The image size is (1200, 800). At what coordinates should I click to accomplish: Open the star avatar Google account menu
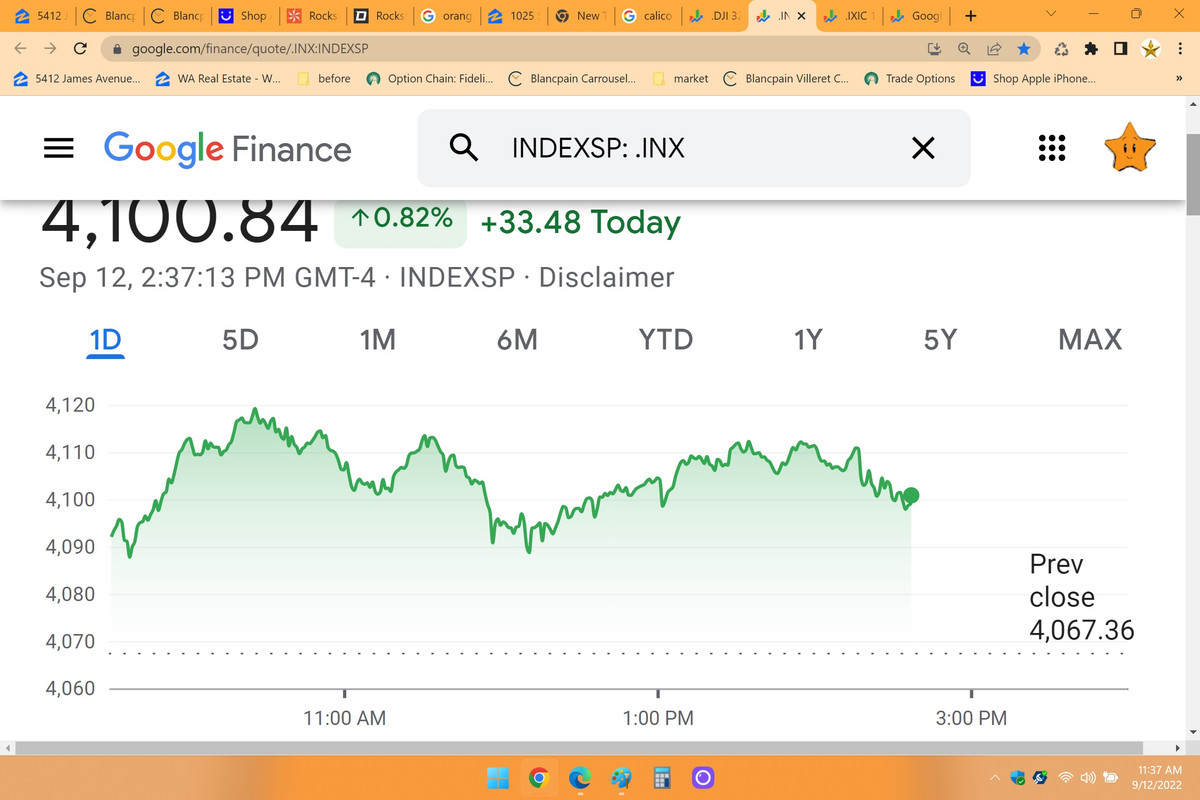coord(1130,148)
